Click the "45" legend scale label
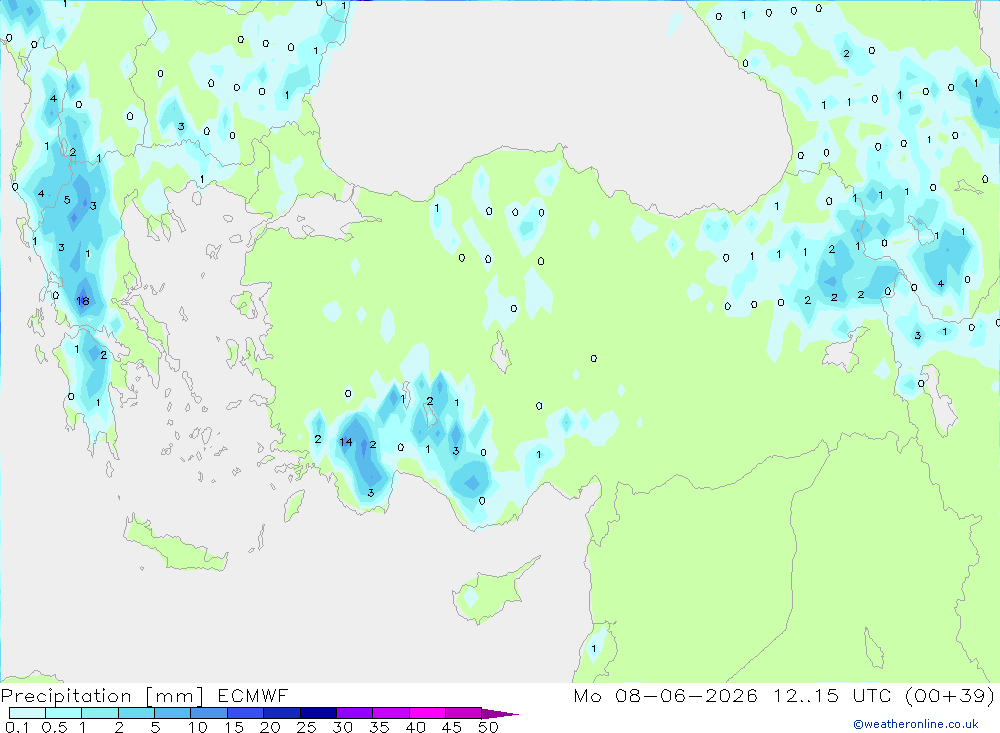 [452, 727]
